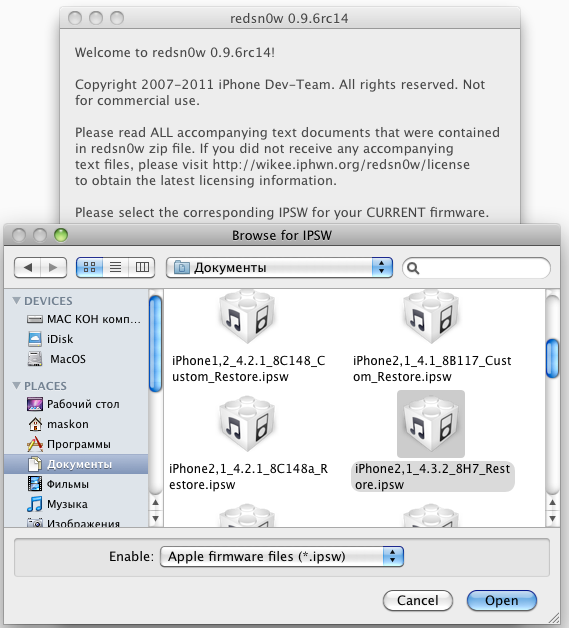Viewport: 569px width, 628px height.
Task: Go back using the left arrow button
Action: [x=27, y=267]
